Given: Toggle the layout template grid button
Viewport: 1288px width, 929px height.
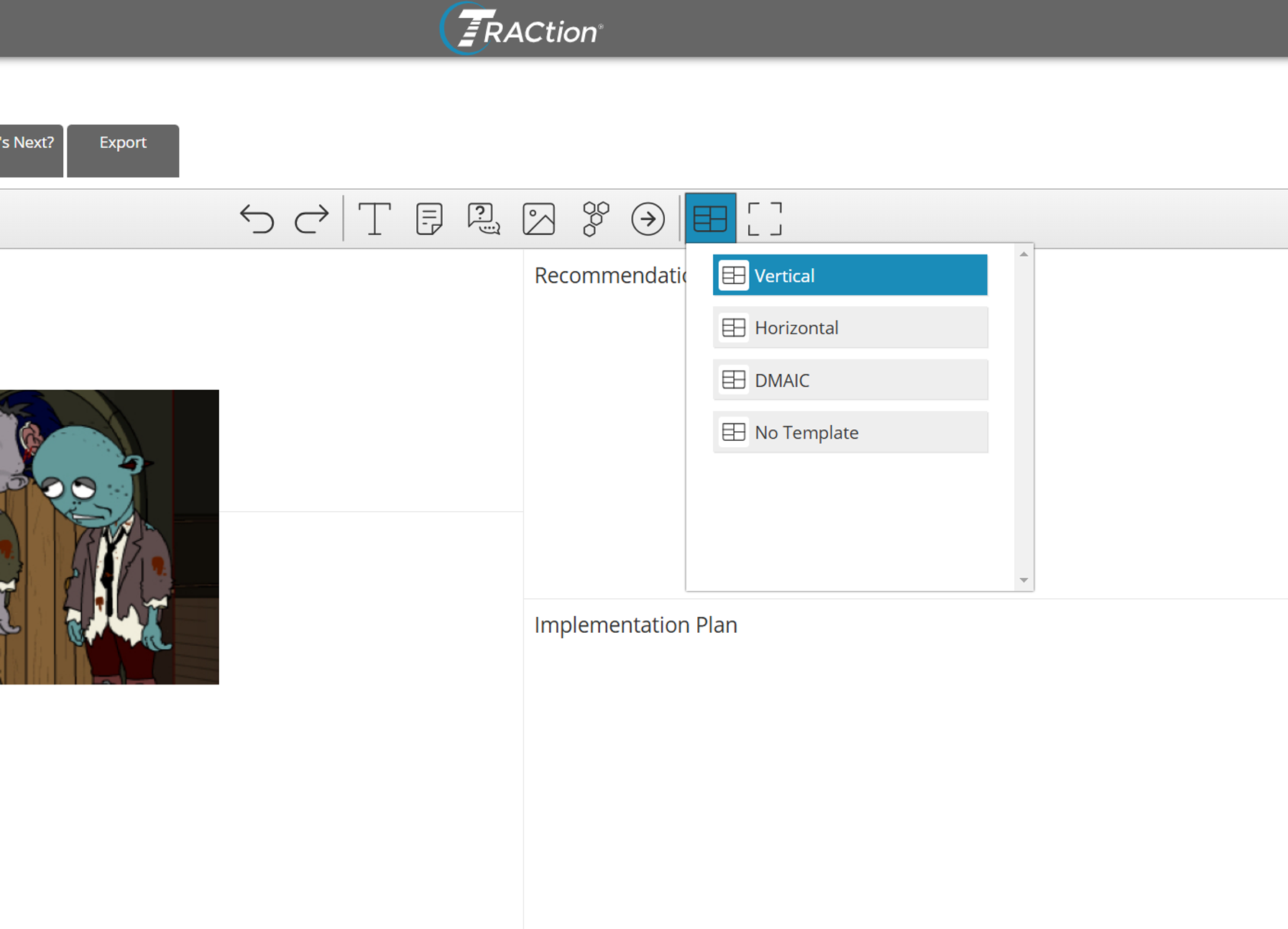Looking at the screenshot, I should click(710, 218).
